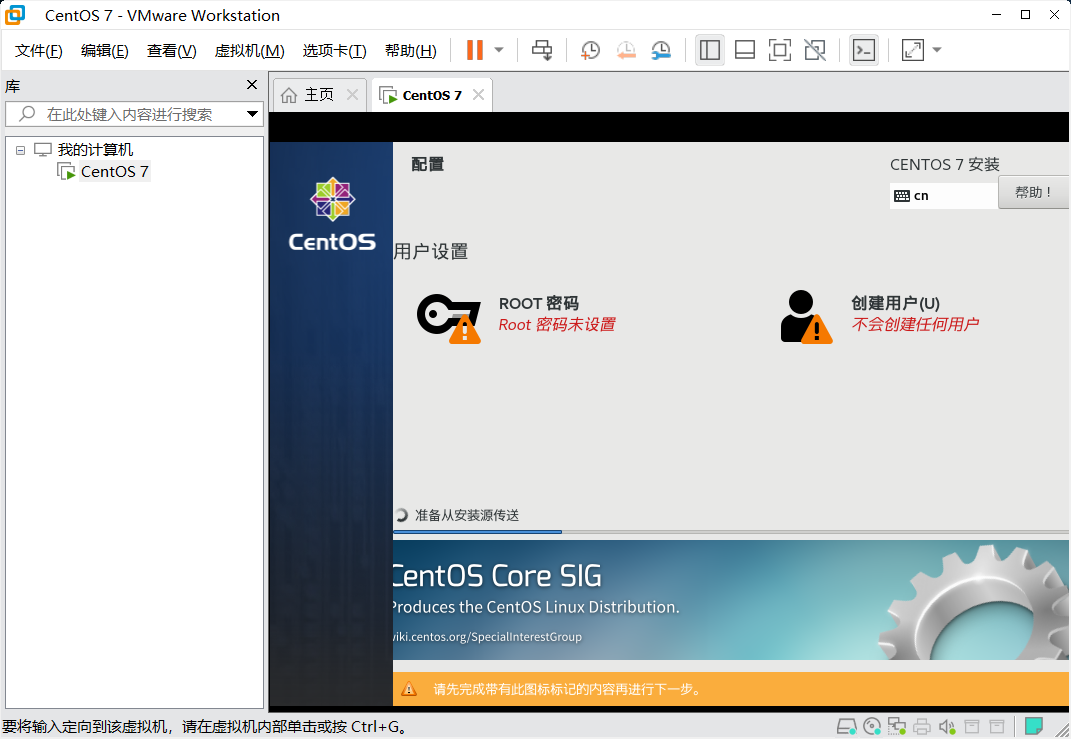Collapse the 我的计算机 tree node
Image resolution: width=1071 pixels, height=739 pixels.
pos(20,150)
